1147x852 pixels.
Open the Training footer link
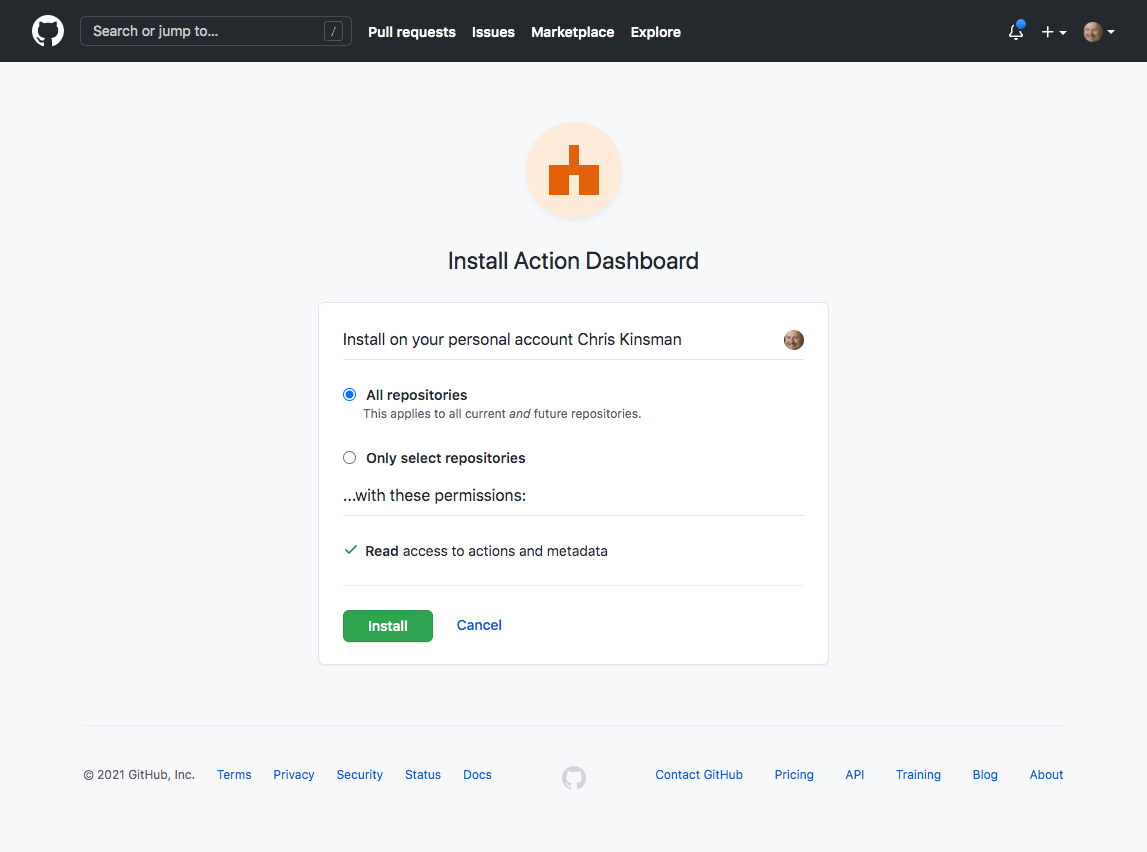[918, 774]
